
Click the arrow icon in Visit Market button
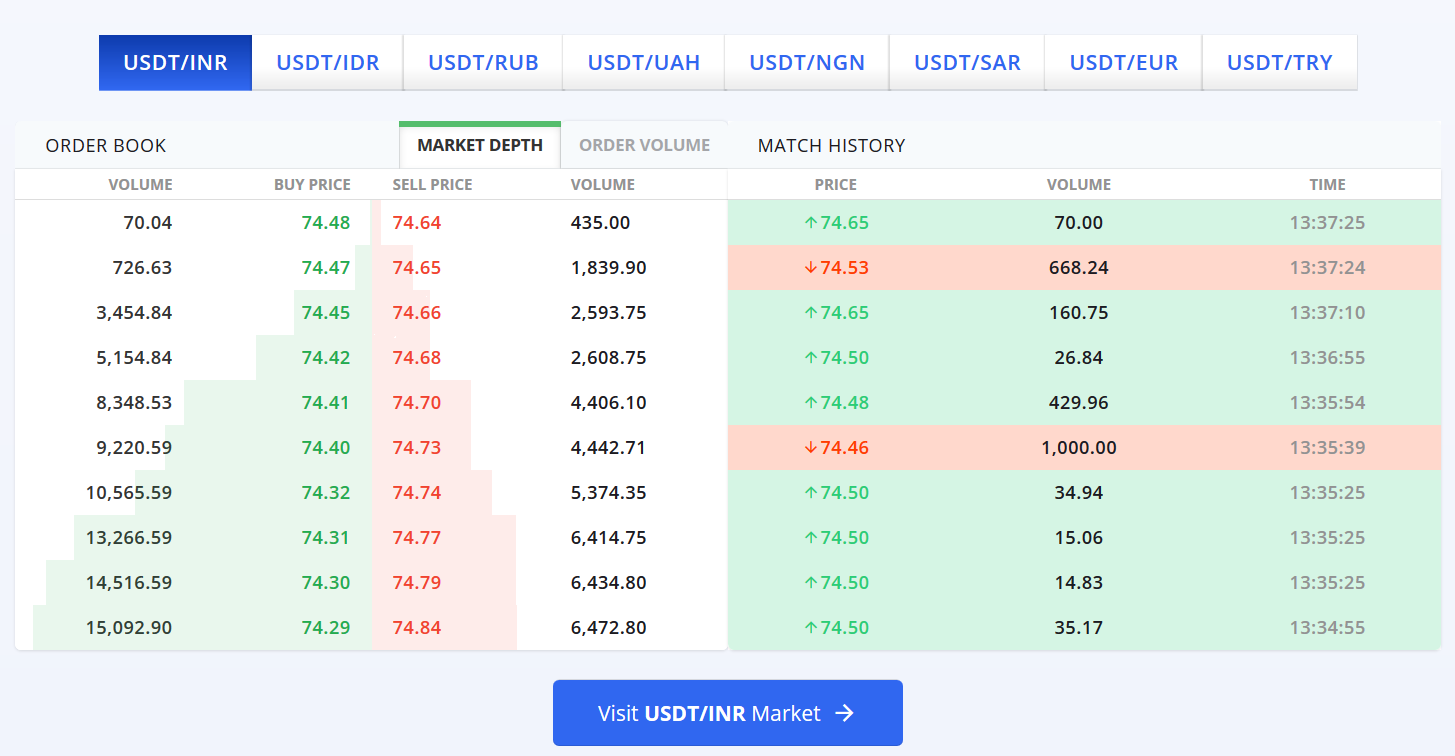(844, 713)
